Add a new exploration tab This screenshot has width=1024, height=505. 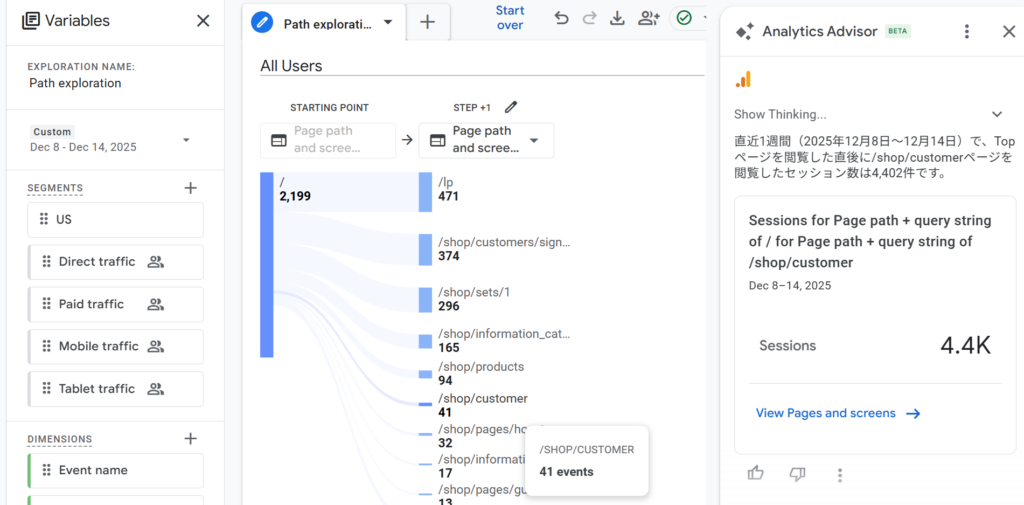pyautogui.click(x=427, y=22)
